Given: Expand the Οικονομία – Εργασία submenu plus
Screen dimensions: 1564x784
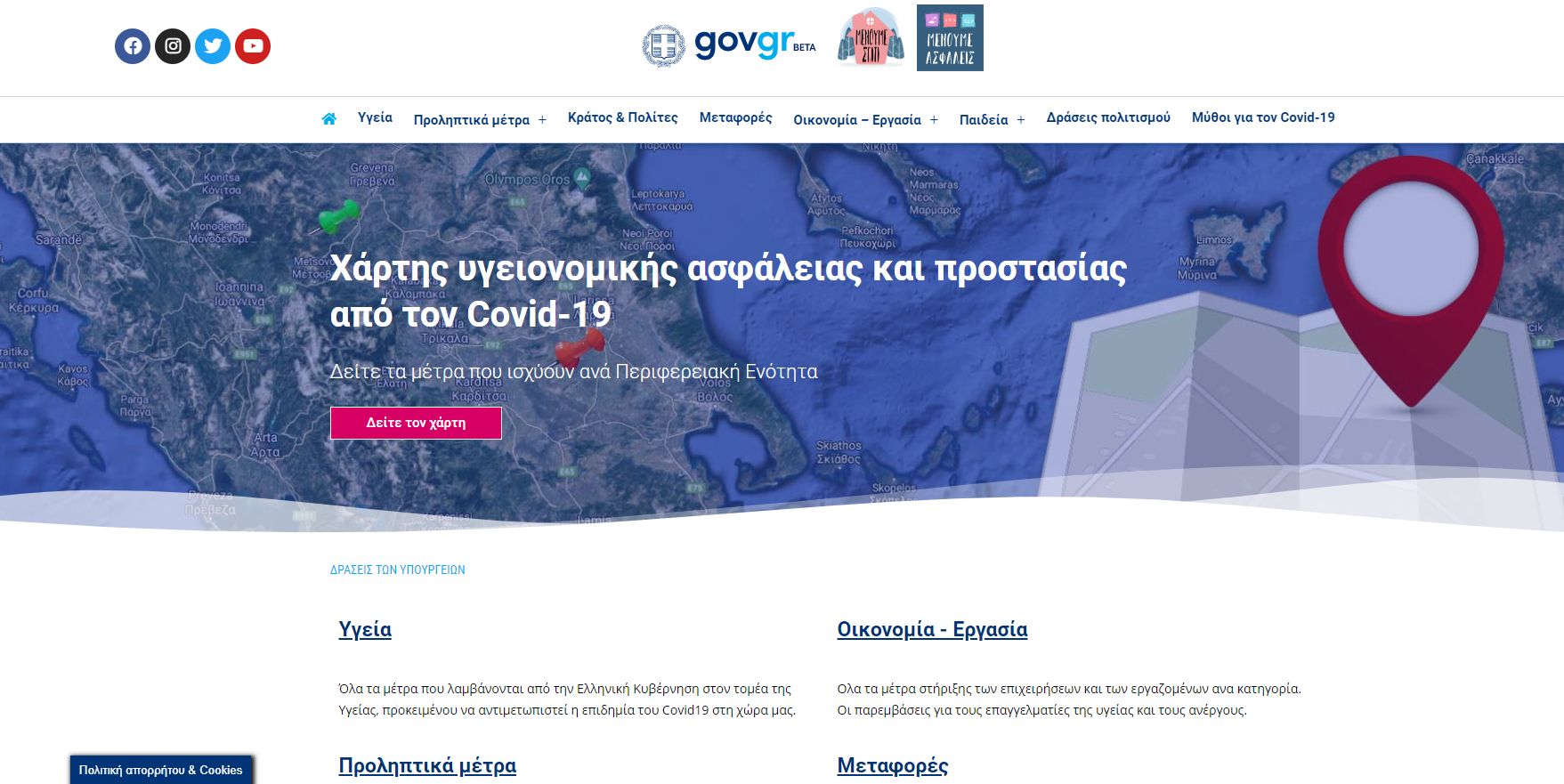Looking at the screenshot, I should (934, 120).
